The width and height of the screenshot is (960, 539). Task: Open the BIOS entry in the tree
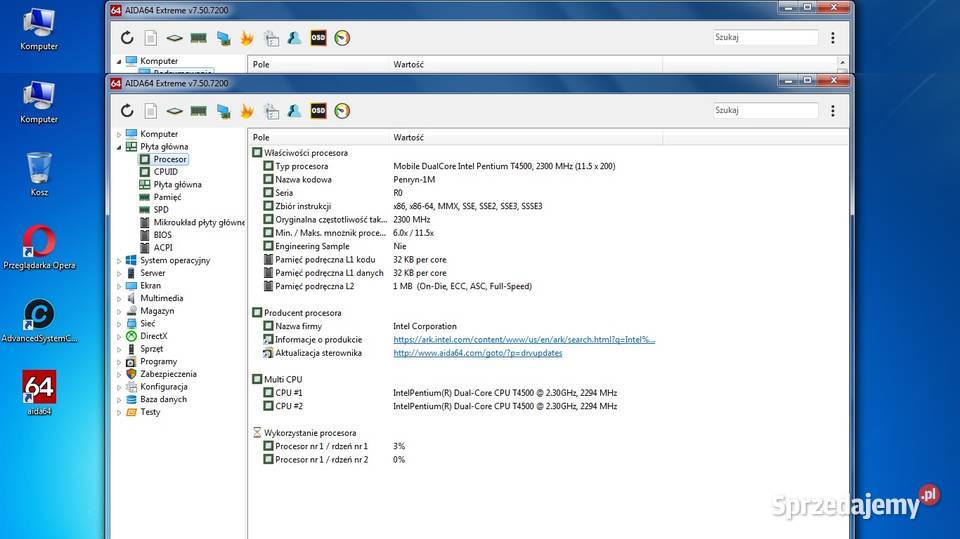click(163, 235)
